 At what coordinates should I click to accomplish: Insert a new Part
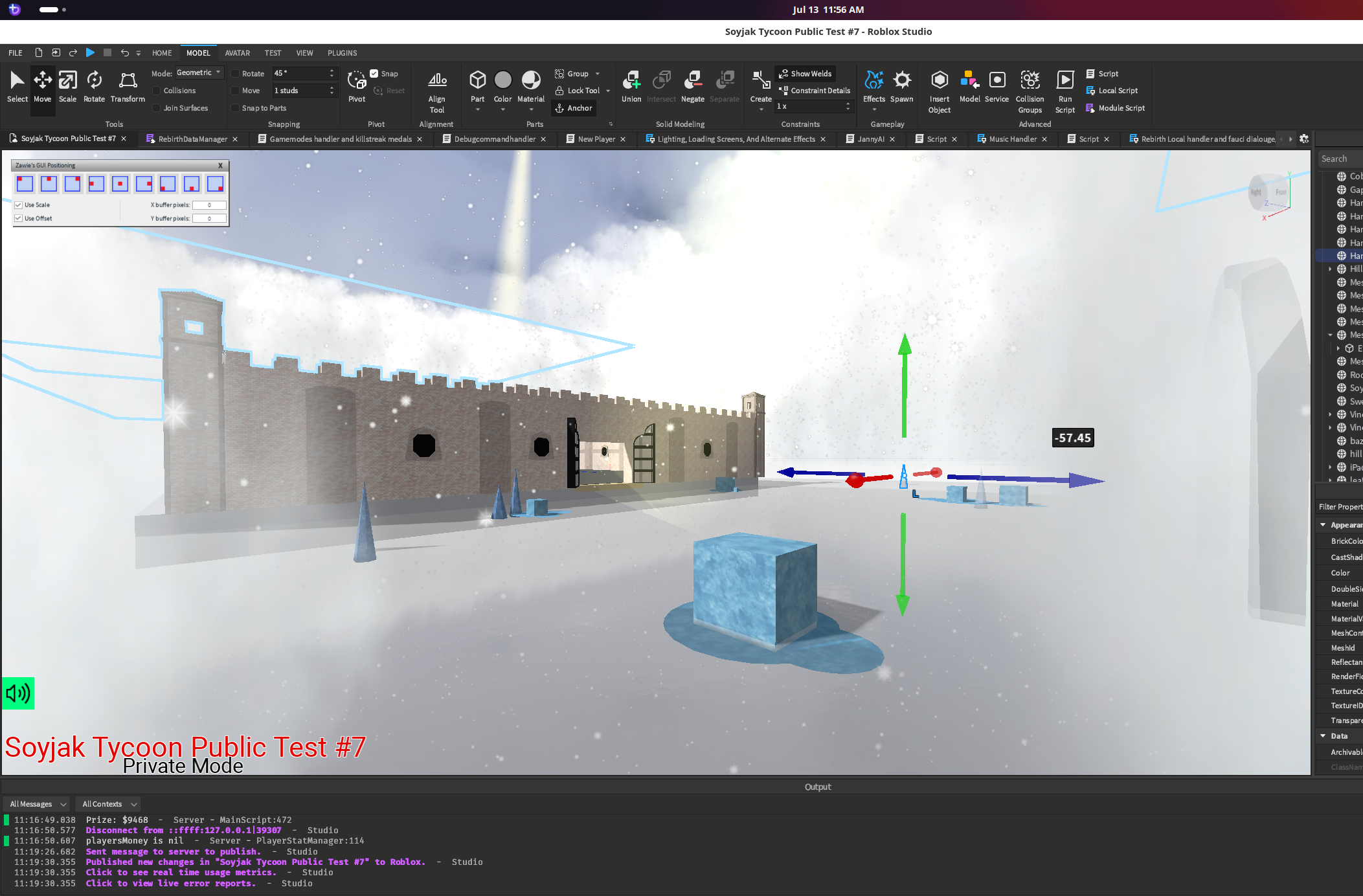point(477,80)
